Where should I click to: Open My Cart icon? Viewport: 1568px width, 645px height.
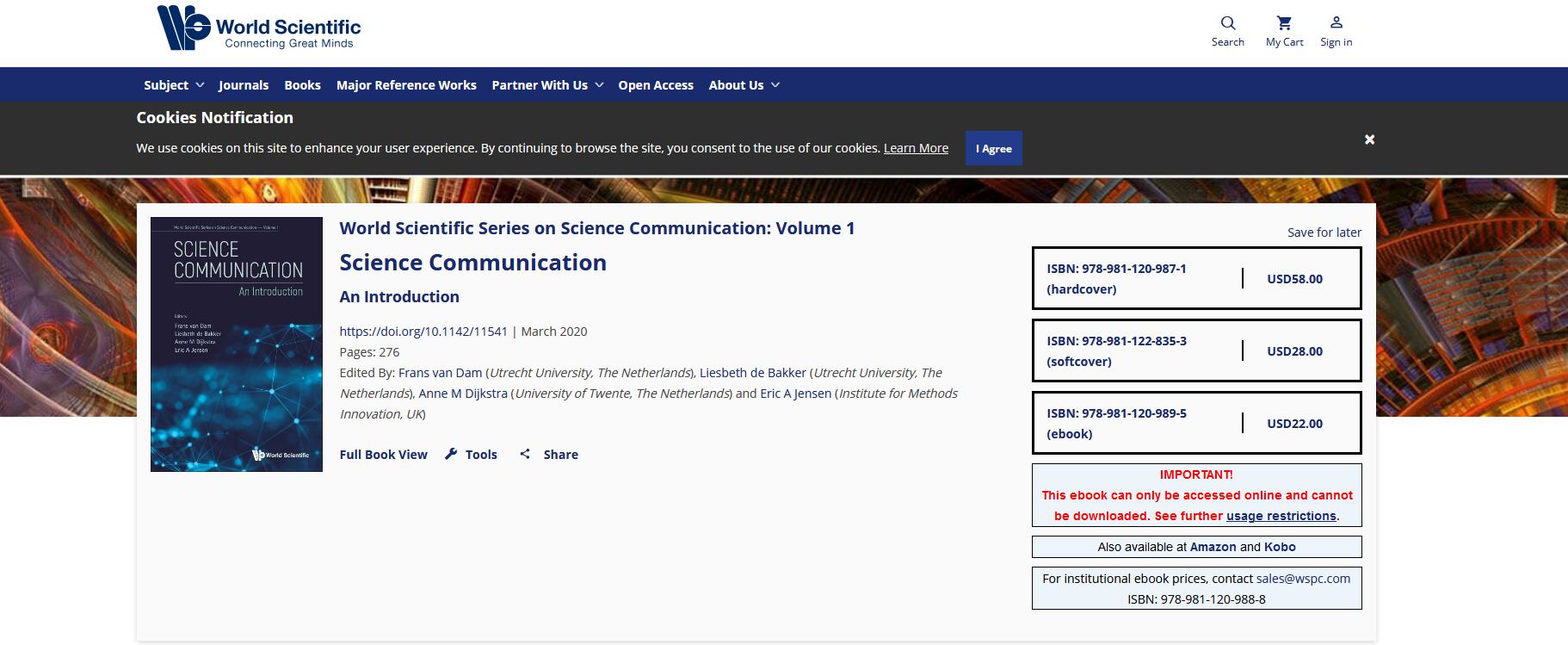(x=1284, y=23)
